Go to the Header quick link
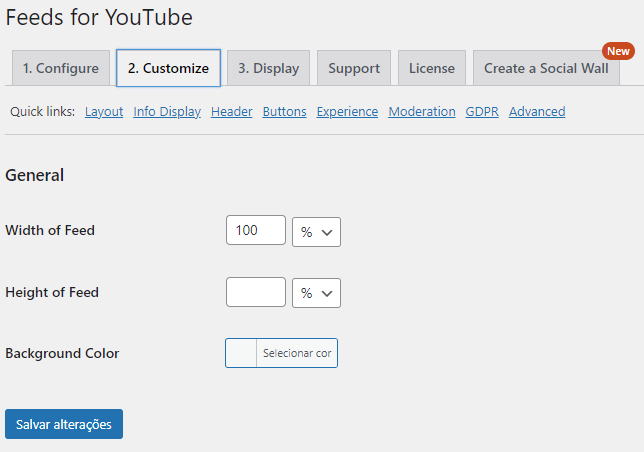The width and height of the screenshot is (644, 452). click(232, 112)
